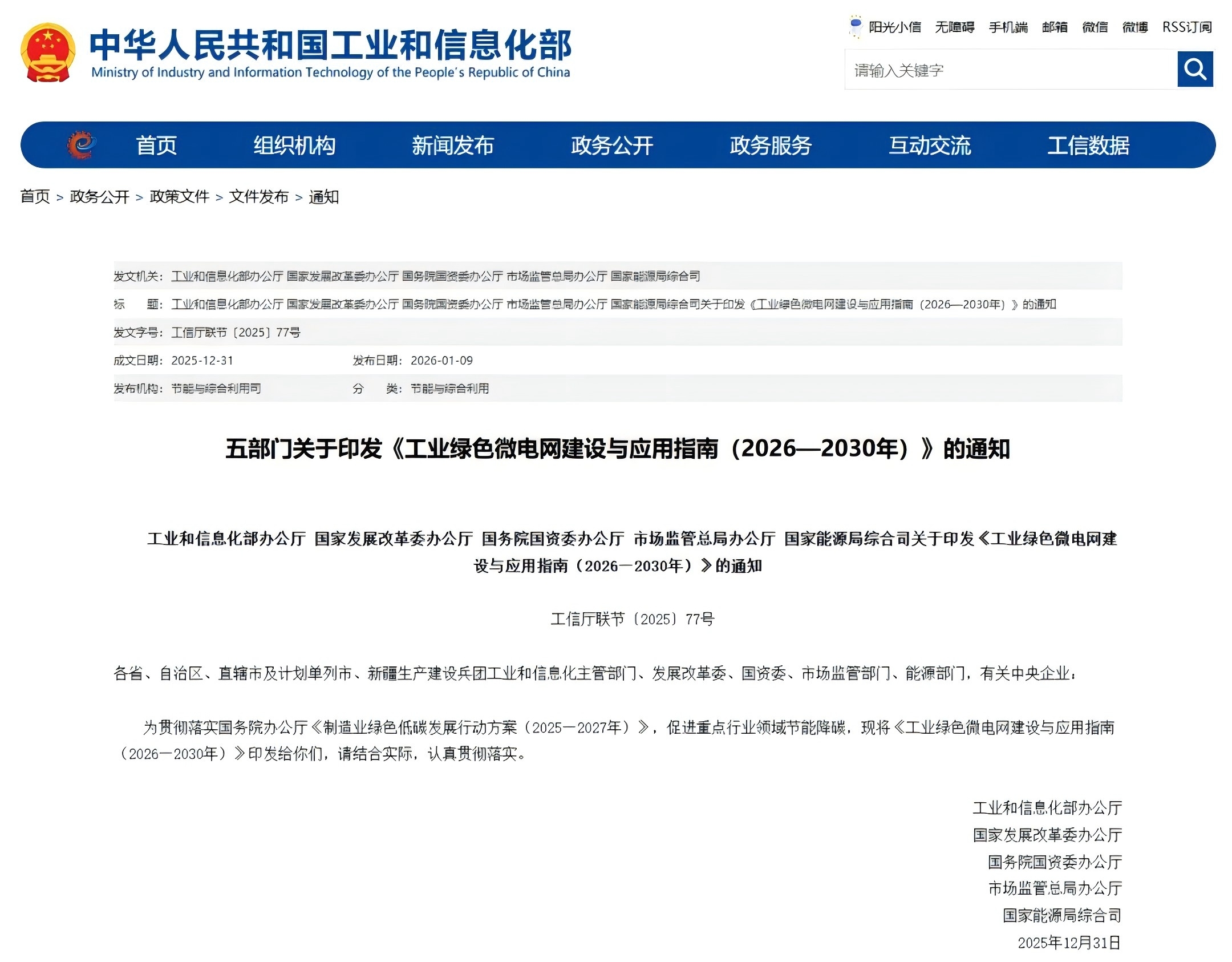Click the 无障碍 accessibility link
Image resolution: width=1232 pixels, height=962 pixels.
click(x=954, y=27)
